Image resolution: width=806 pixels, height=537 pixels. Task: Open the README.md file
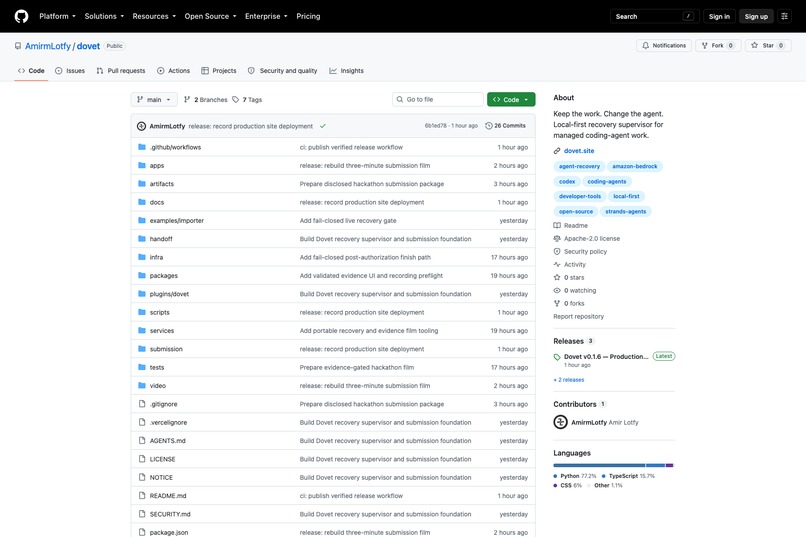point(168,496)
